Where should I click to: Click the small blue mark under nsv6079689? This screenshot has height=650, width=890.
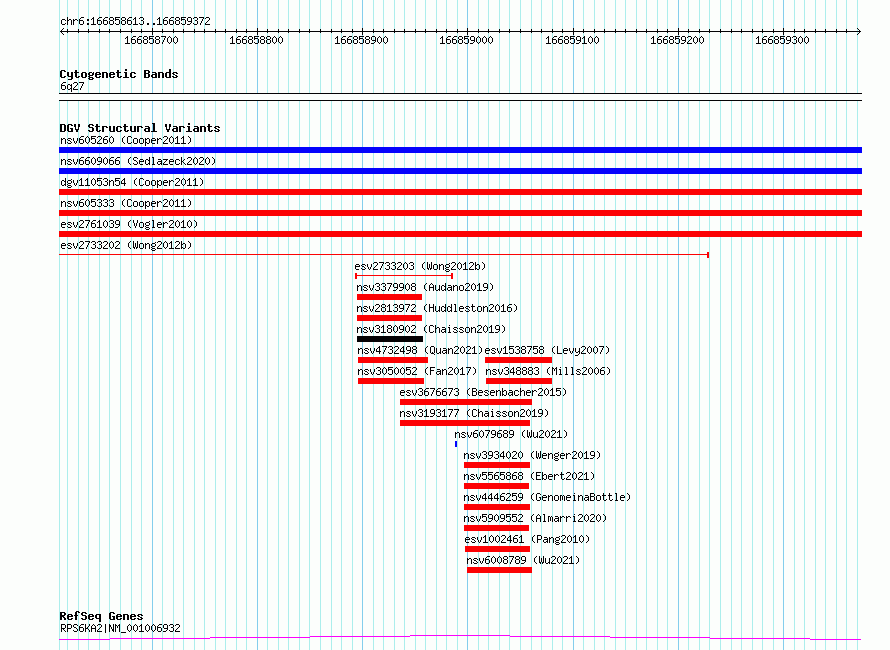(456, 444)
